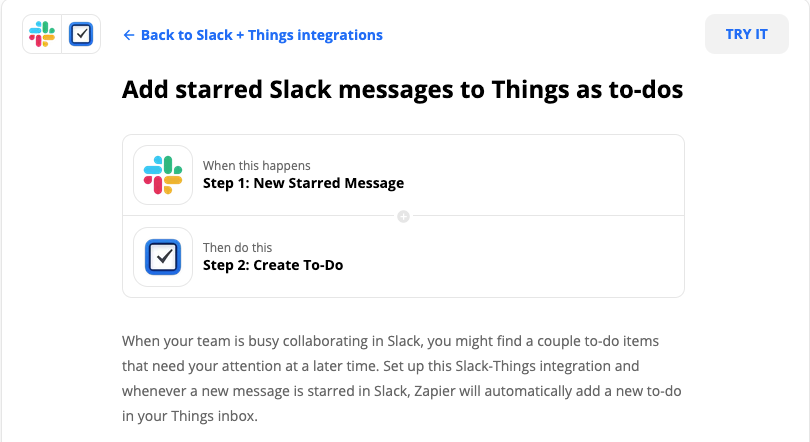The image size is (810, 442).
Task: Click the Things icon in Step 2
Action: click(x=163, y=257)
